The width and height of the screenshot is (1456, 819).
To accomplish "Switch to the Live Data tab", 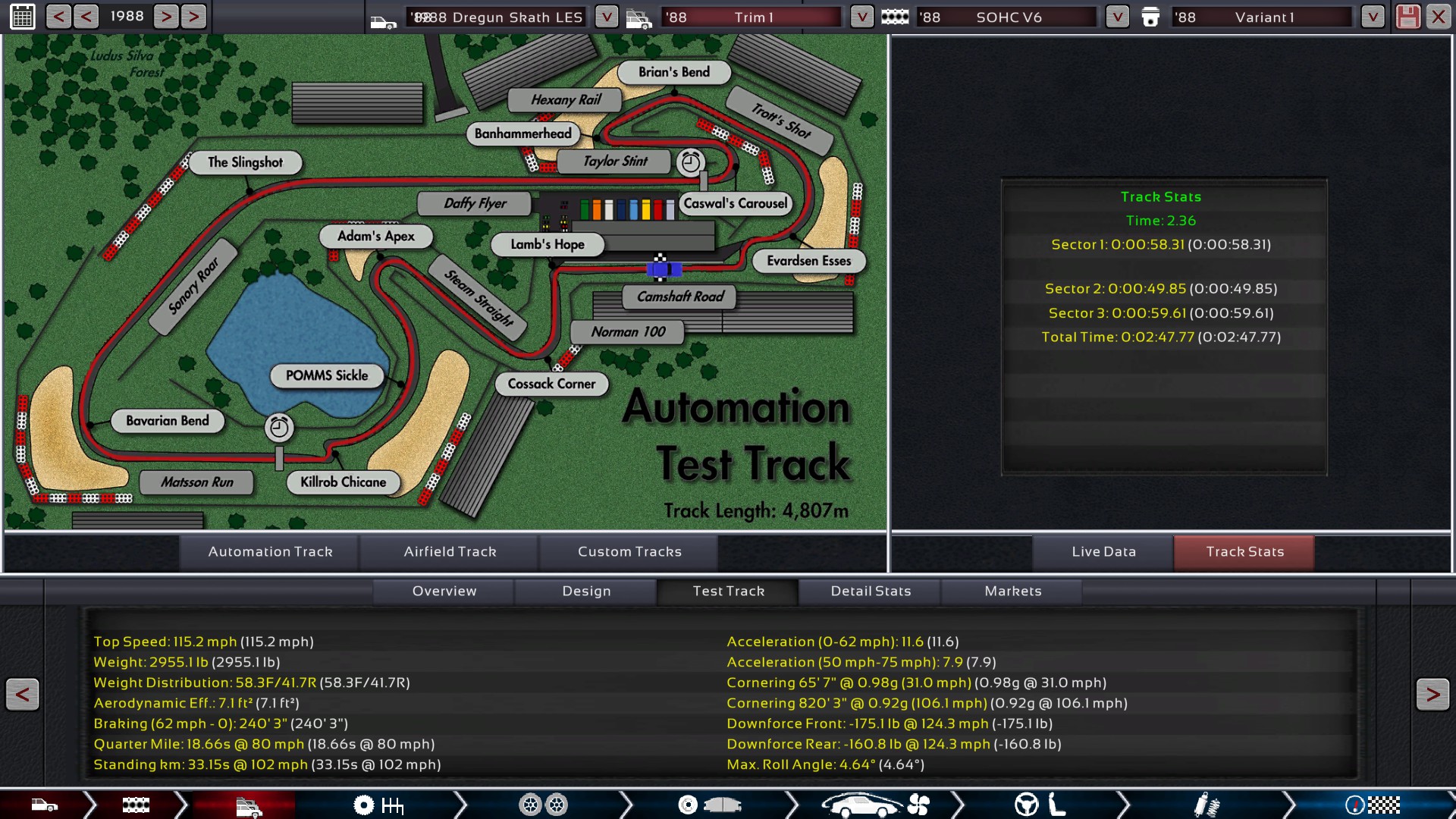I will tap(1103, 552).
